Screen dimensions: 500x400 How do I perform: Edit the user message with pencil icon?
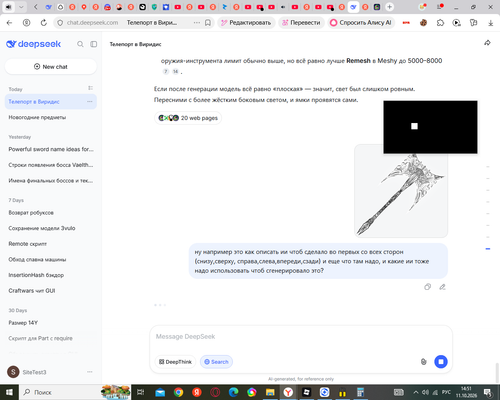tap(442, 287)
